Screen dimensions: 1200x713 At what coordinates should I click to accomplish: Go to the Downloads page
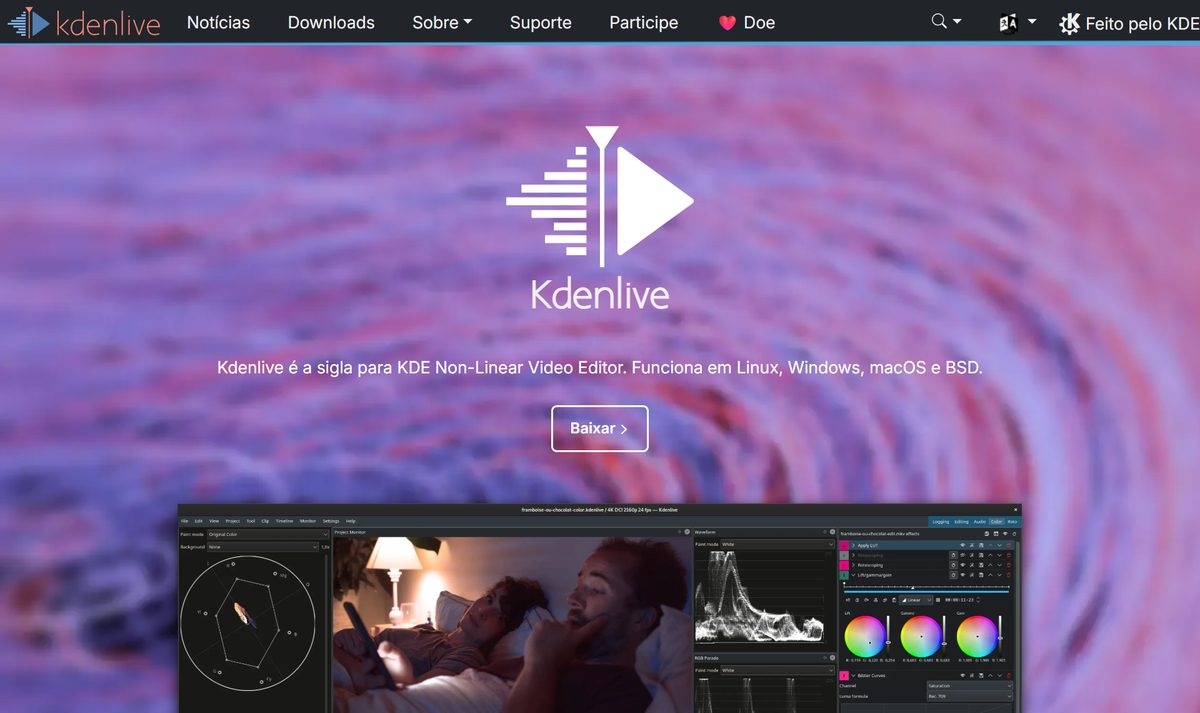[x=331, y=22]
